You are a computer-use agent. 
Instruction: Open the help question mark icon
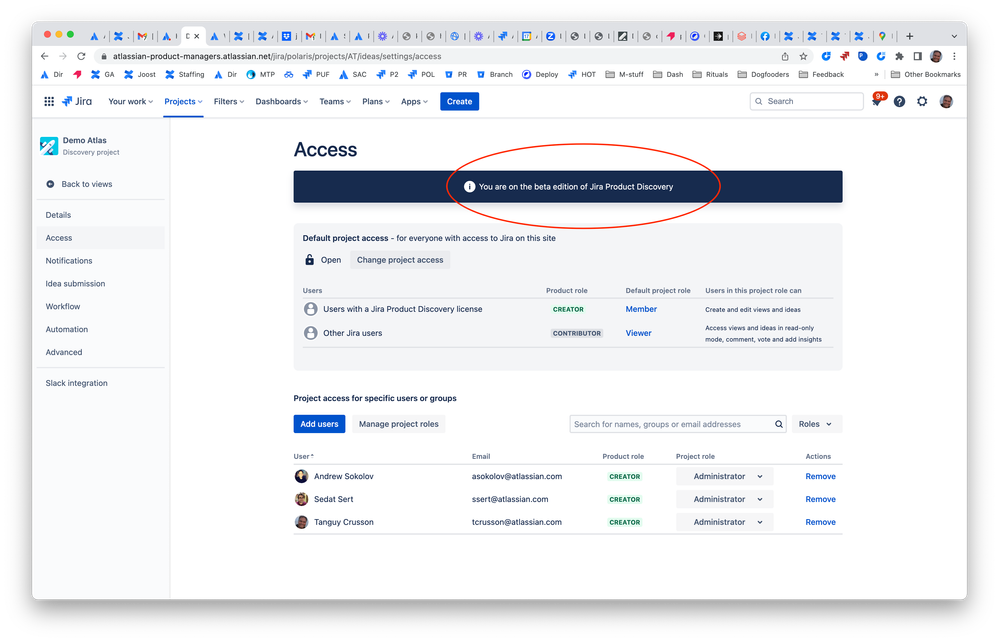[899, 101]
